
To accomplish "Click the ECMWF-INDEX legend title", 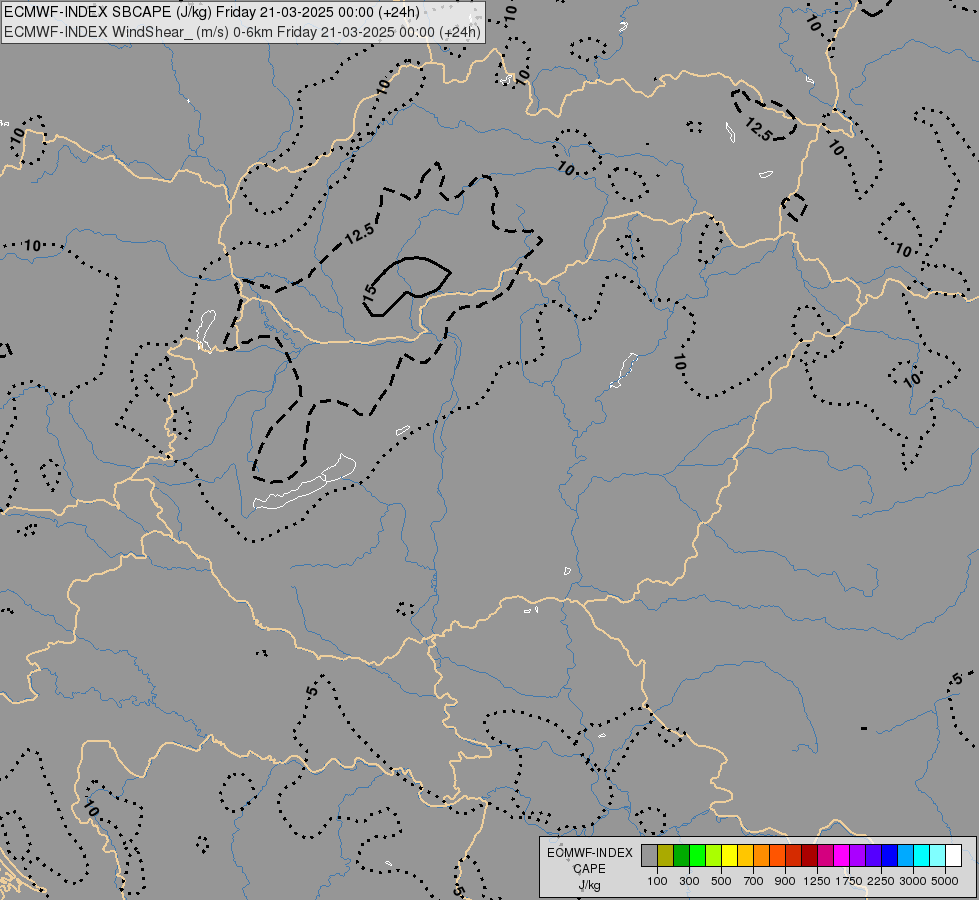I will [x=590, y=853].
